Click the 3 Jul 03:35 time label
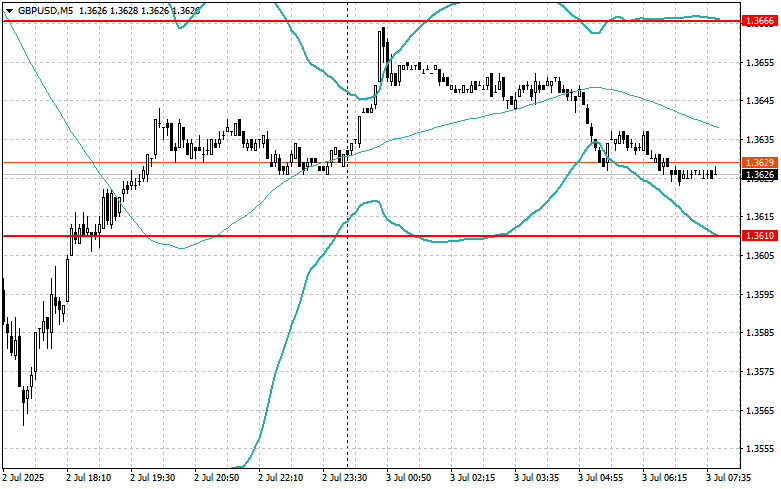The image size is (781, 489). (536, 478)
